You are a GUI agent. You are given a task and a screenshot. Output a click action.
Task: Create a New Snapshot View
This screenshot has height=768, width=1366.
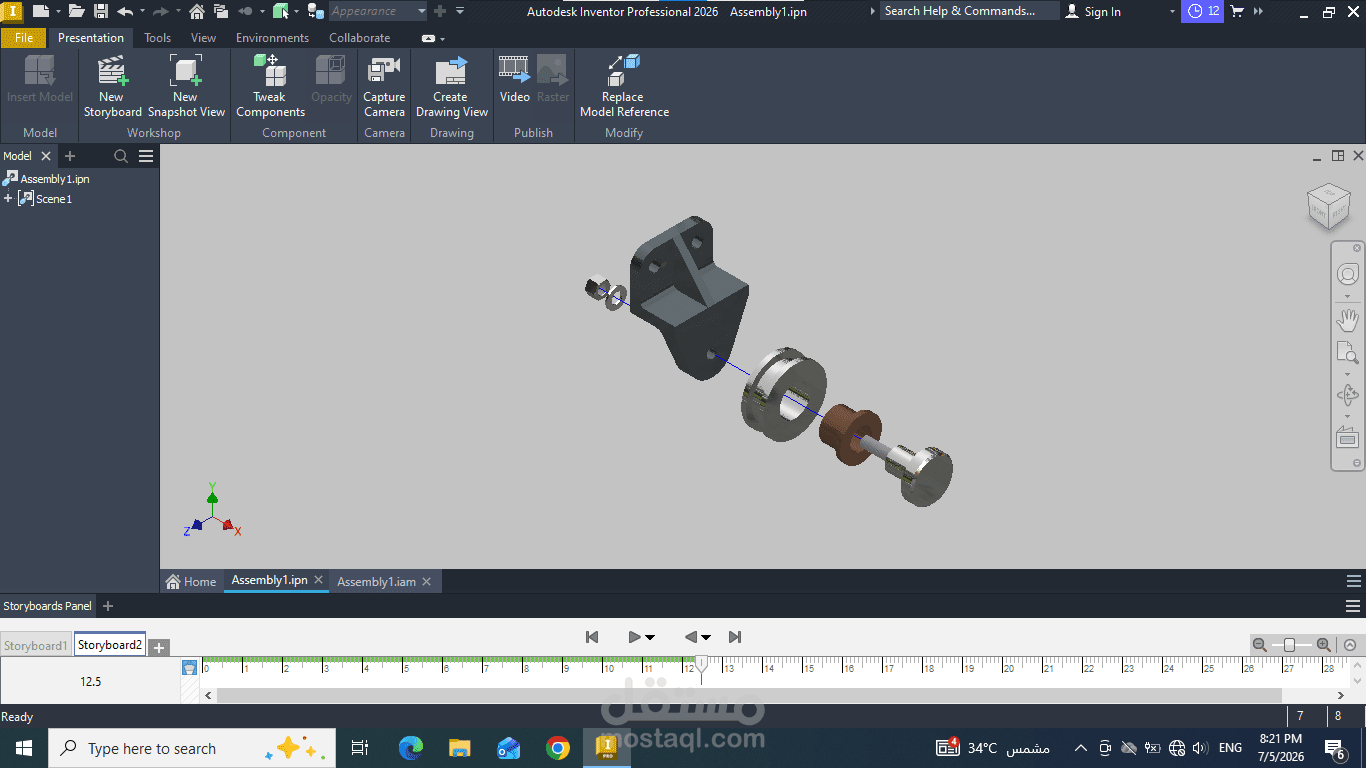click(186, 87)
